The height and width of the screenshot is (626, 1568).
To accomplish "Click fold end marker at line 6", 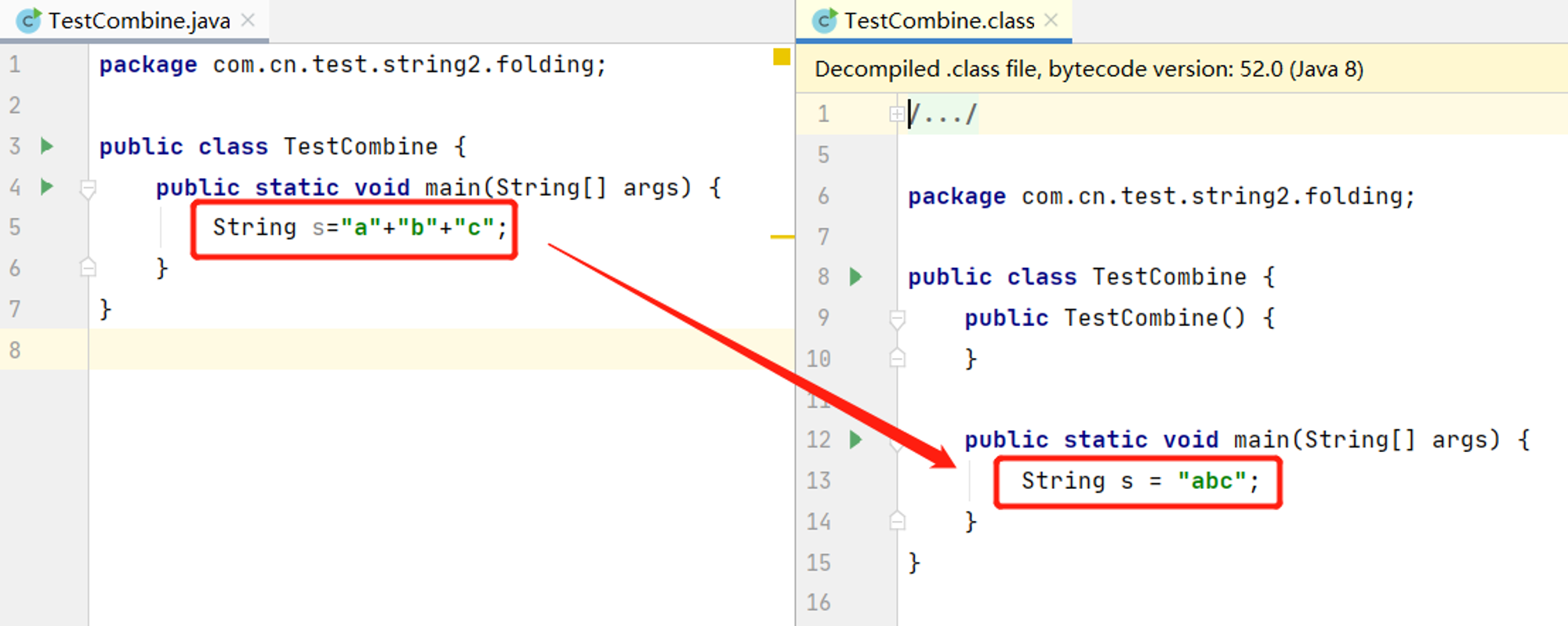I will (x=88, y=268).
